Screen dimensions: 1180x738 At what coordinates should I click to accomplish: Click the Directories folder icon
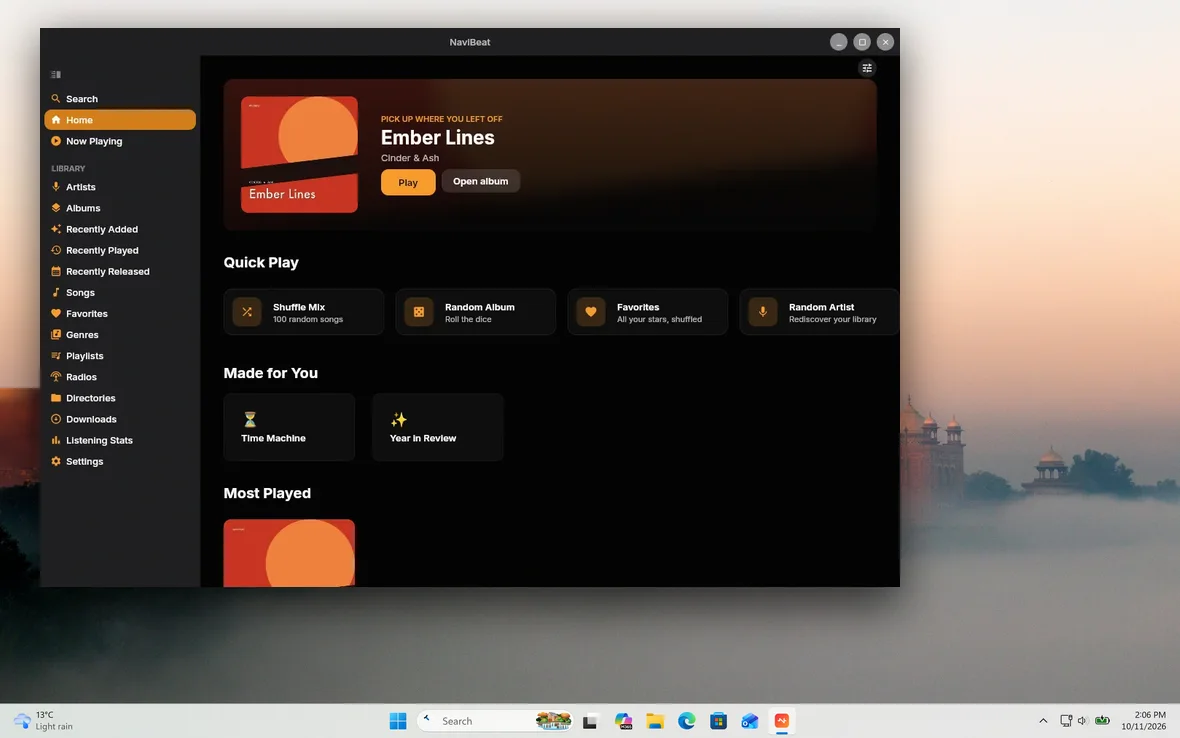tap(56, 397)
